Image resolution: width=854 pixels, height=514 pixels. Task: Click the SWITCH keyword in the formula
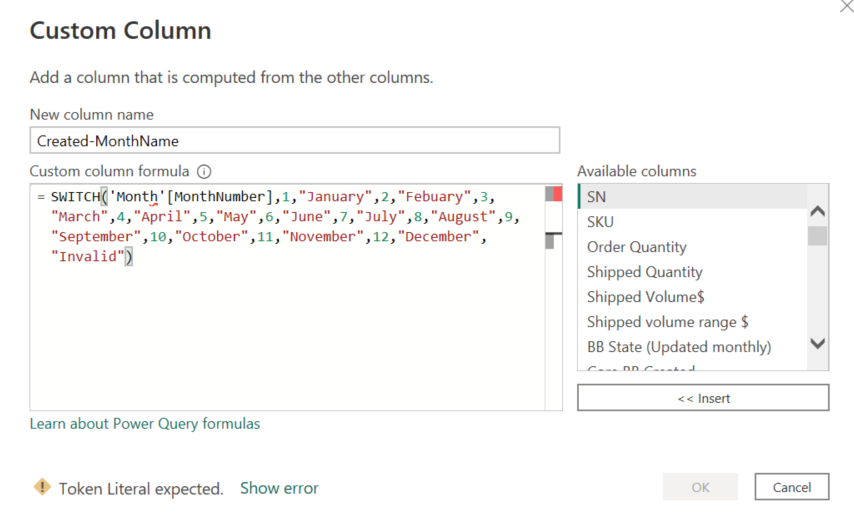click(76, 197)
